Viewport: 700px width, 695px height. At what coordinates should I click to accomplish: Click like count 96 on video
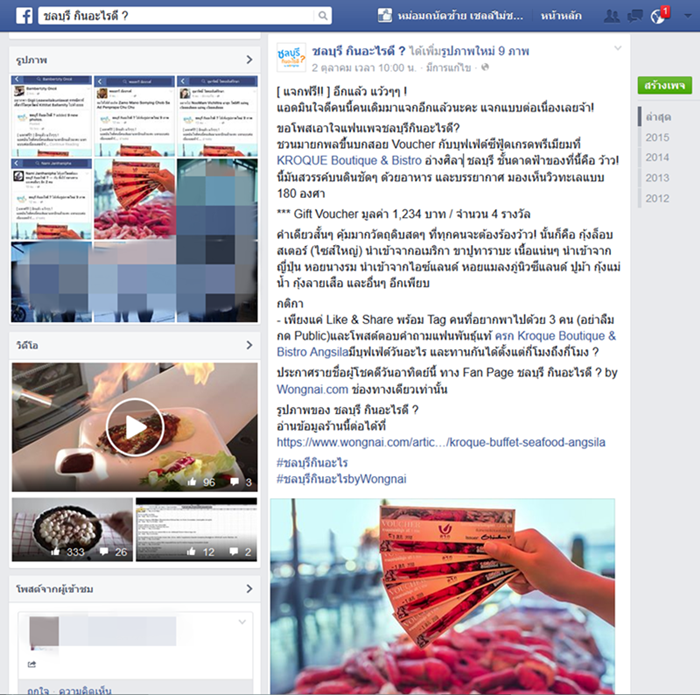202,482
